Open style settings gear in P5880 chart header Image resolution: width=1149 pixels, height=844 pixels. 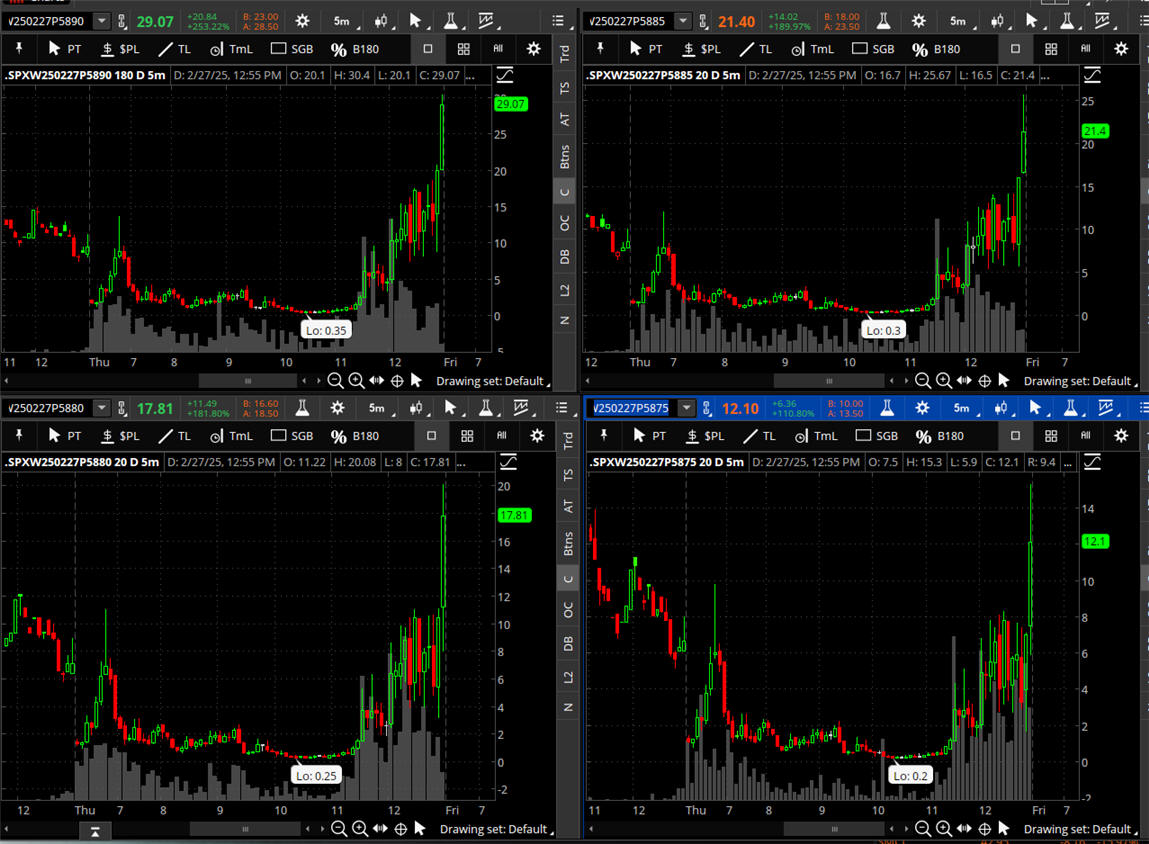click(337, 408)
